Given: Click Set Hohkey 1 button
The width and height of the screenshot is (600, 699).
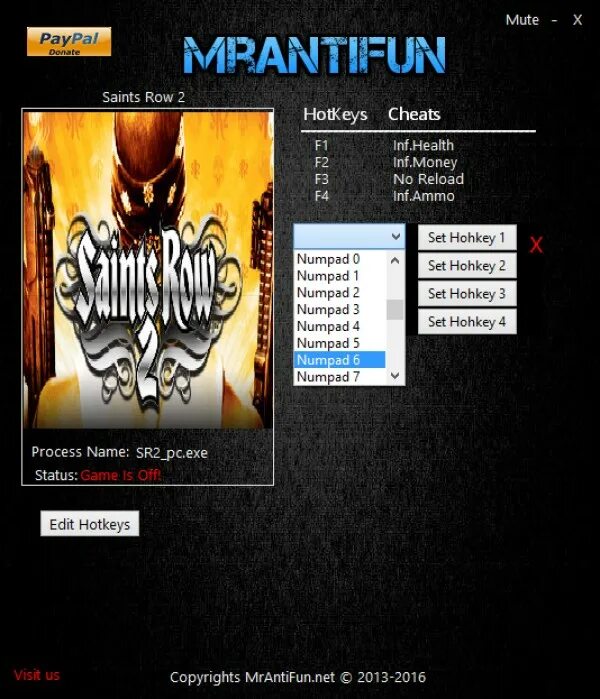Looking at the screenshot, I should click(x=467, y=238).
